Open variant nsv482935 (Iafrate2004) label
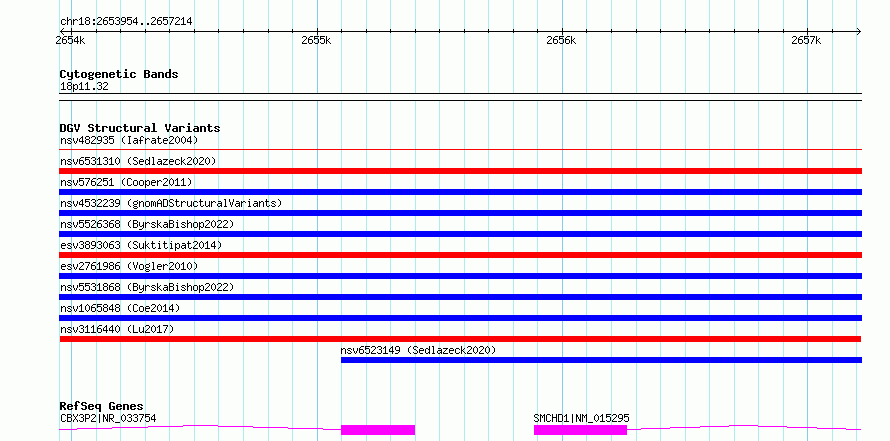This screenshot has height=441, width=890. [x=129, y=140]
